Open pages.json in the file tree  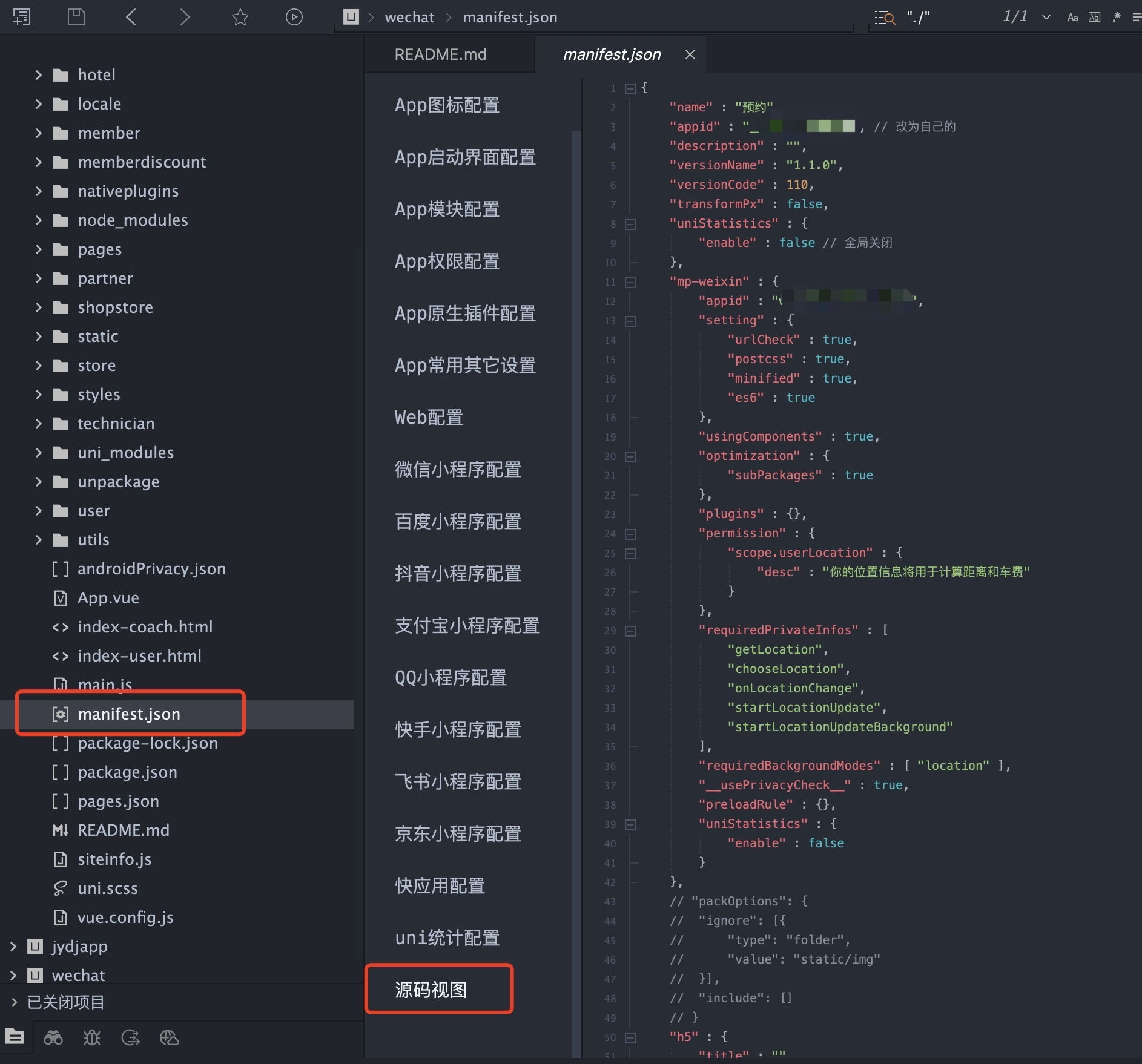tap(118, 801)
